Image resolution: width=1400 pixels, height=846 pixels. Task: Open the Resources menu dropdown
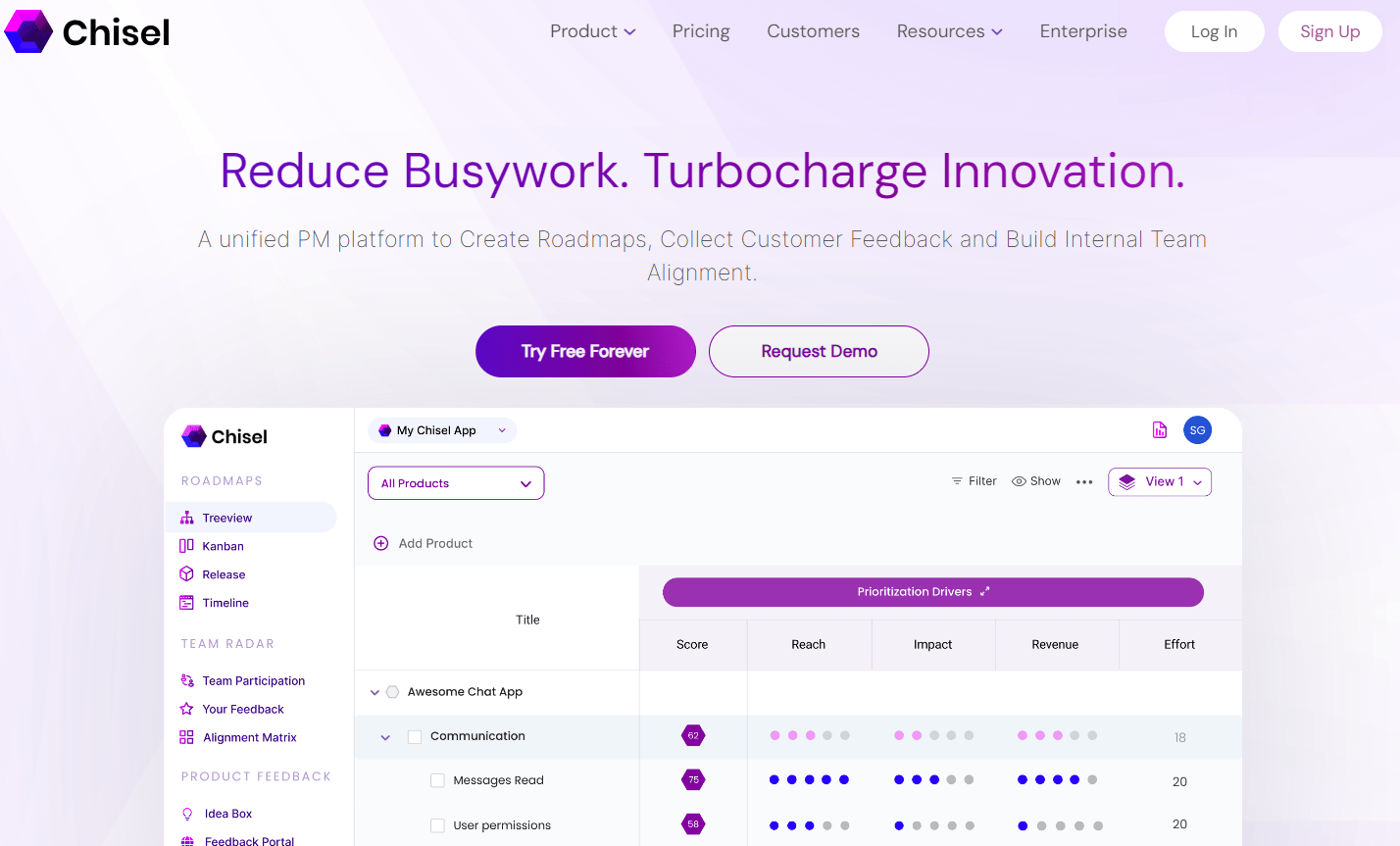click(950, 31)
